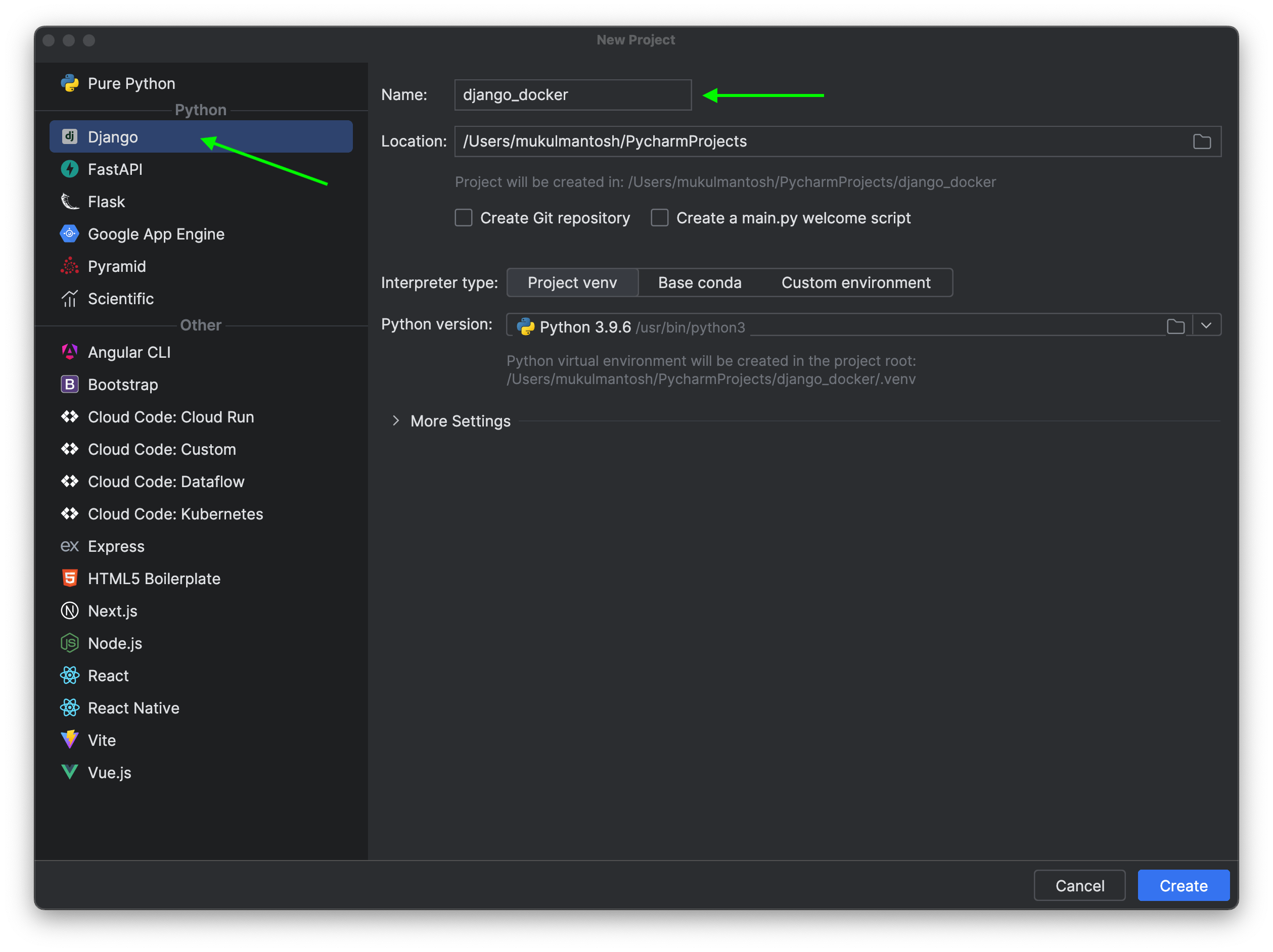The width and height of the screenshot is (1273, 952).
Task: Click the Cancel button
Action: click(x=1079, y=885)
